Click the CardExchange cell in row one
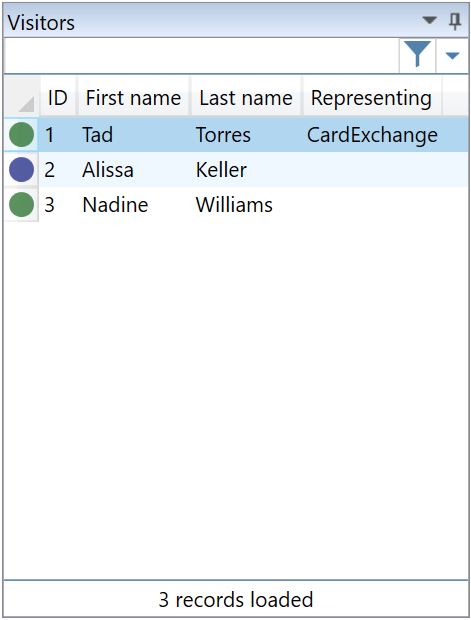This screenshot has width=471, height=620. pyautogui.click(x=372, y=135)
